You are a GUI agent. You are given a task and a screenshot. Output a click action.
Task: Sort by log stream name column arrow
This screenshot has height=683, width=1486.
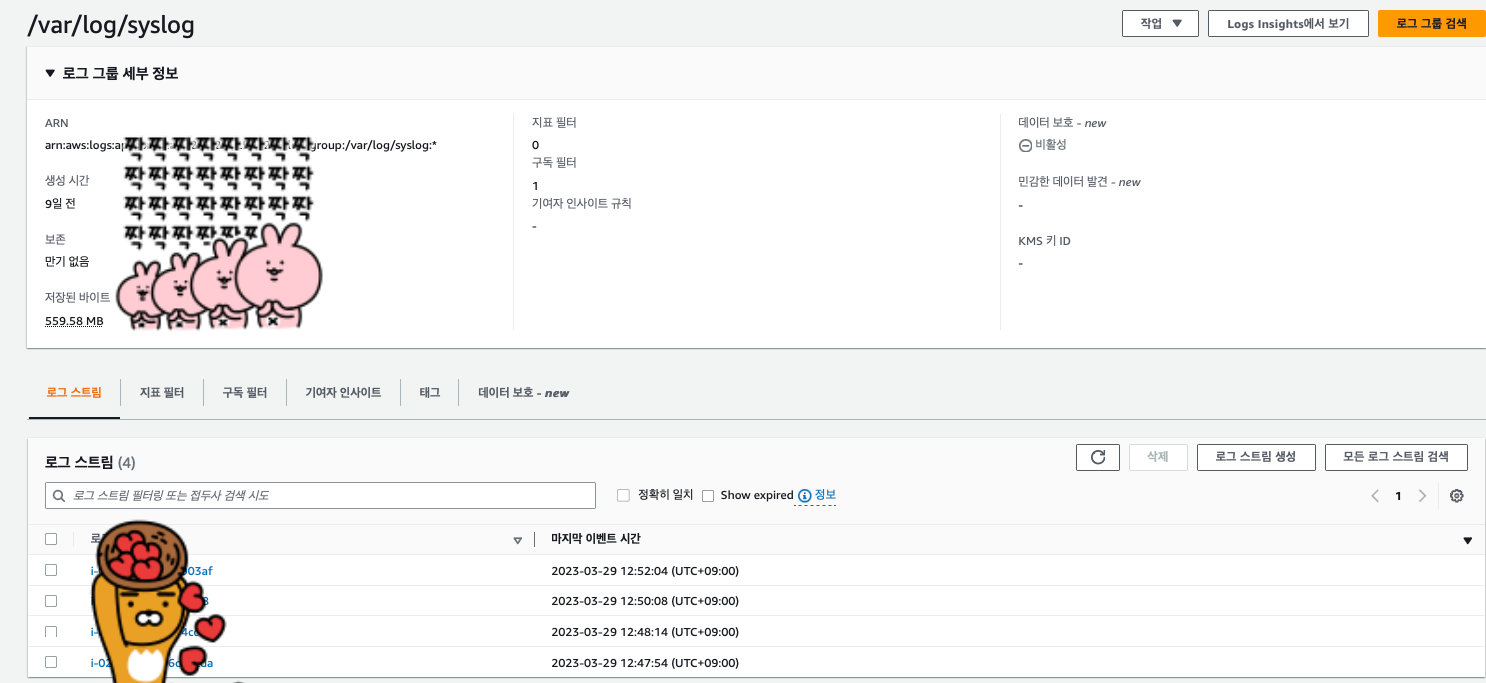point(517,540)
